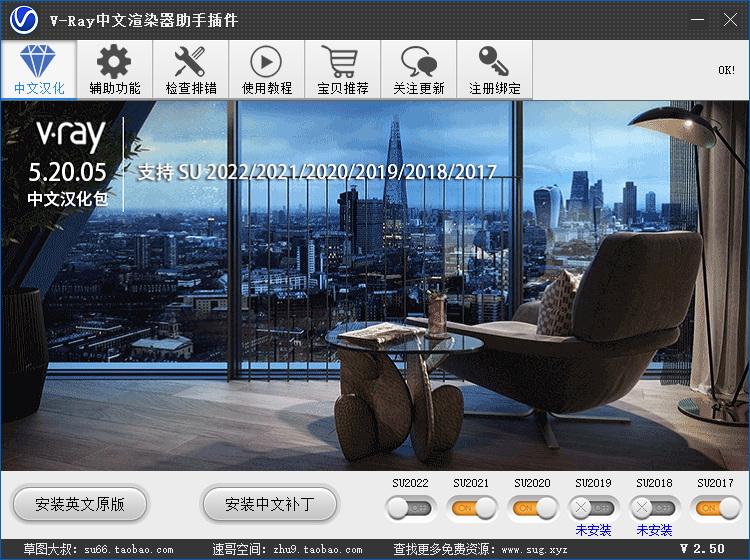Minimize the V-Ray helper window
Screen dimensions: 750x560
pyautogui.click(x=697, y=20)
